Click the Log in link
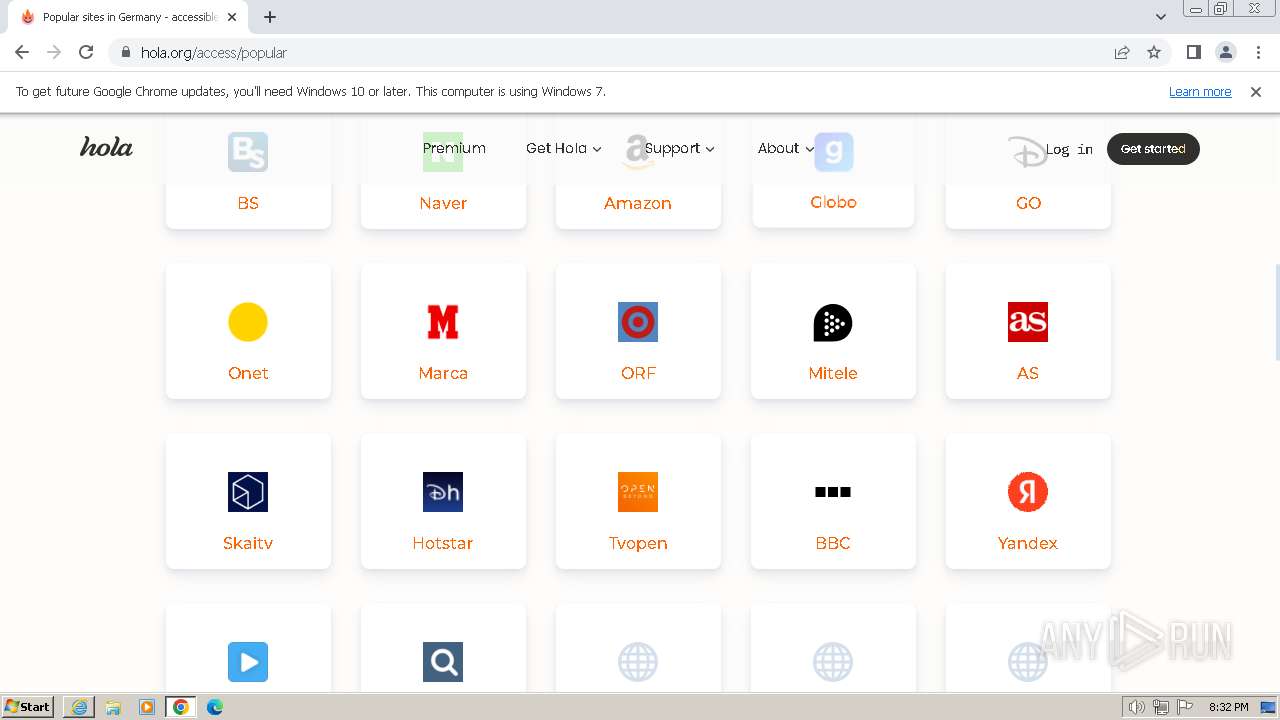 click(x=1069, y=149)
